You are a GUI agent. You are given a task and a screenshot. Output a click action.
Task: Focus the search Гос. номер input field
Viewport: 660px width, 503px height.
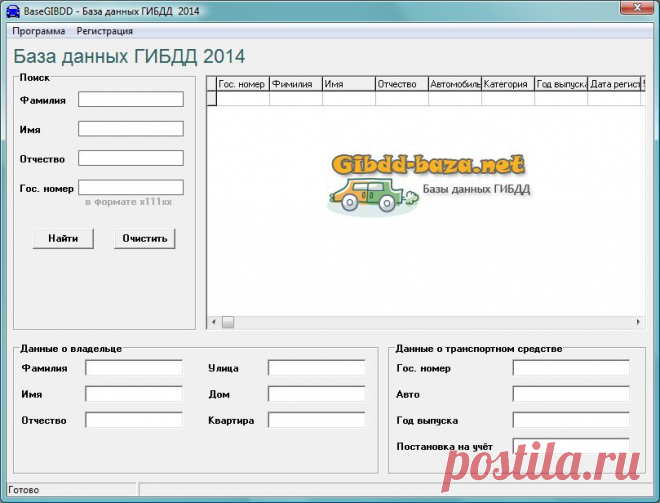pyautogui.click(x=131, y=188)
